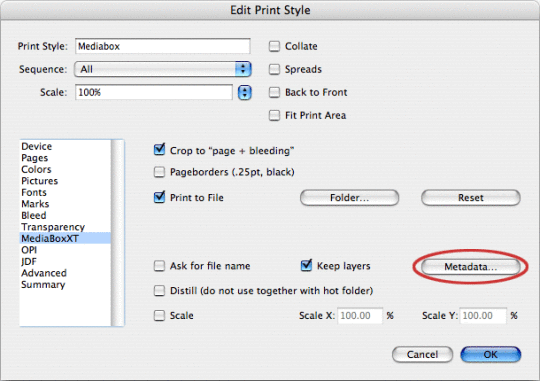This screenshot has width=540, height=381.
Task: Open the Sequence dropdown menu
Action: click(163, 69)
